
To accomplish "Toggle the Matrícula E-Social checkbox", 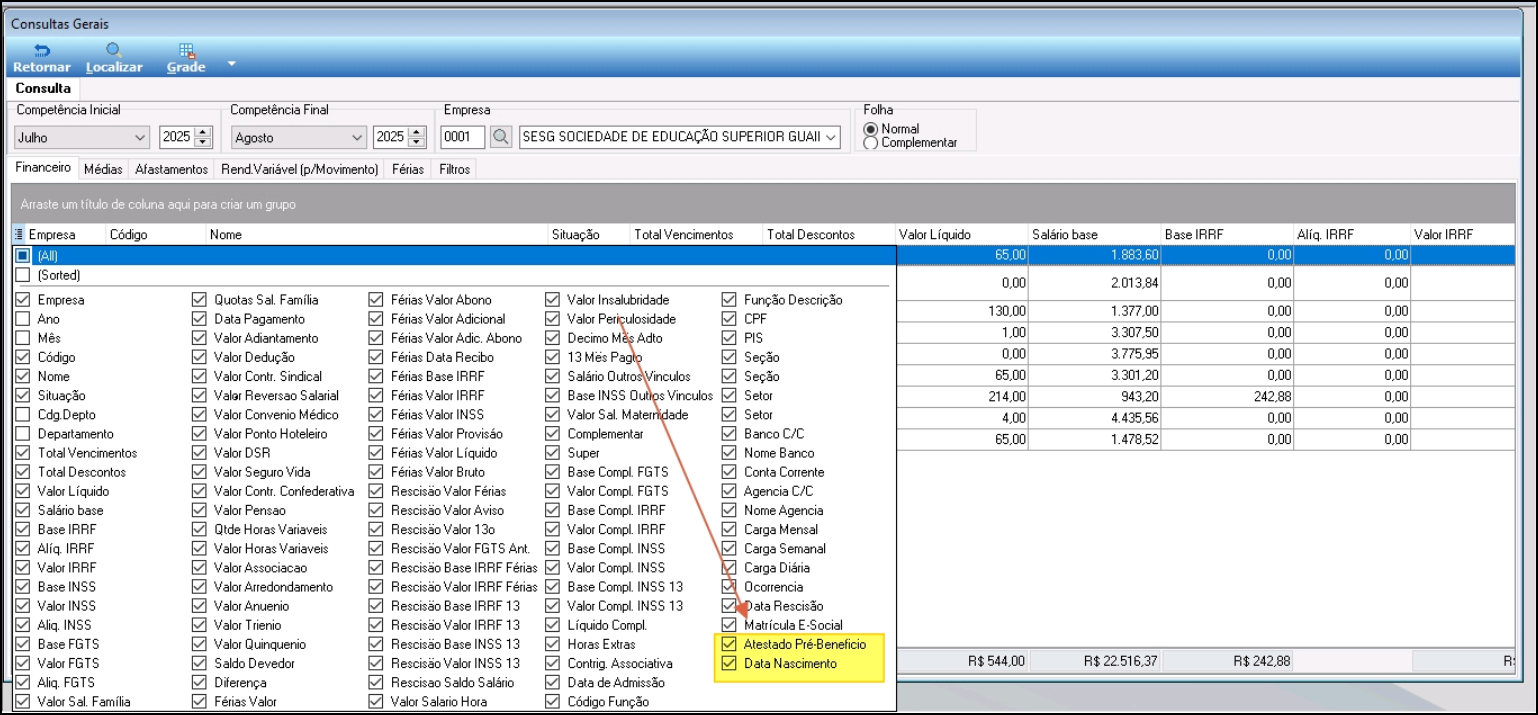I will pyautogui.click(x=729, y=625).
